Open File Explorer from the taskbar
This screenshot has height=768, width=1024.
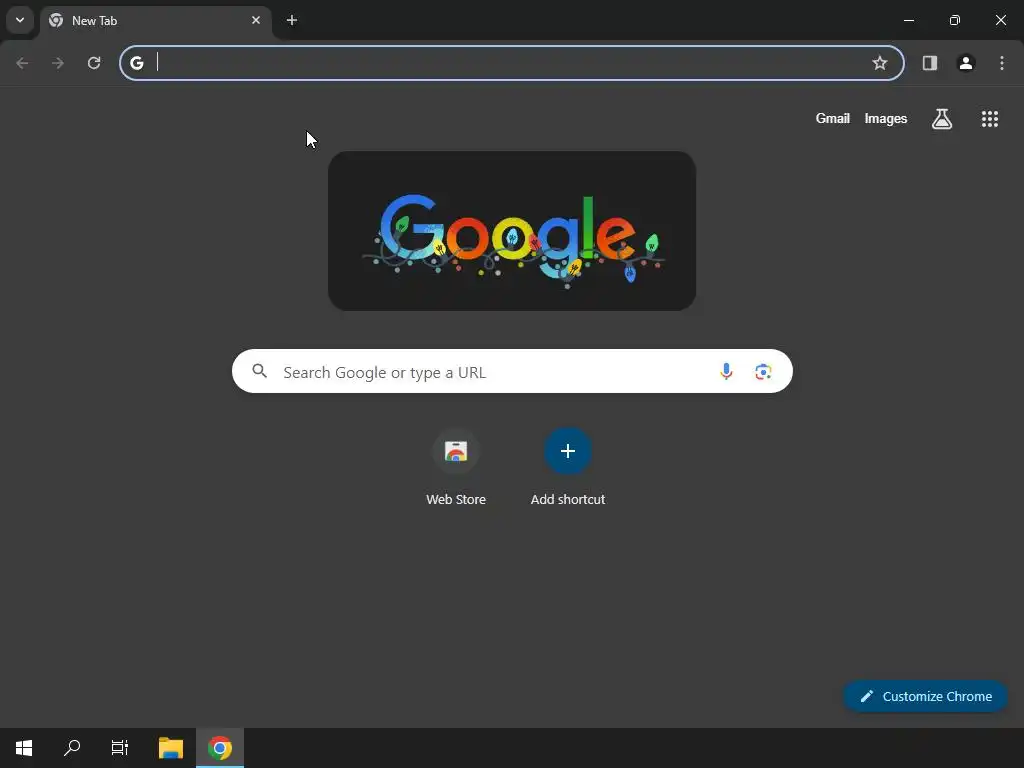click(x=171, y=748)
